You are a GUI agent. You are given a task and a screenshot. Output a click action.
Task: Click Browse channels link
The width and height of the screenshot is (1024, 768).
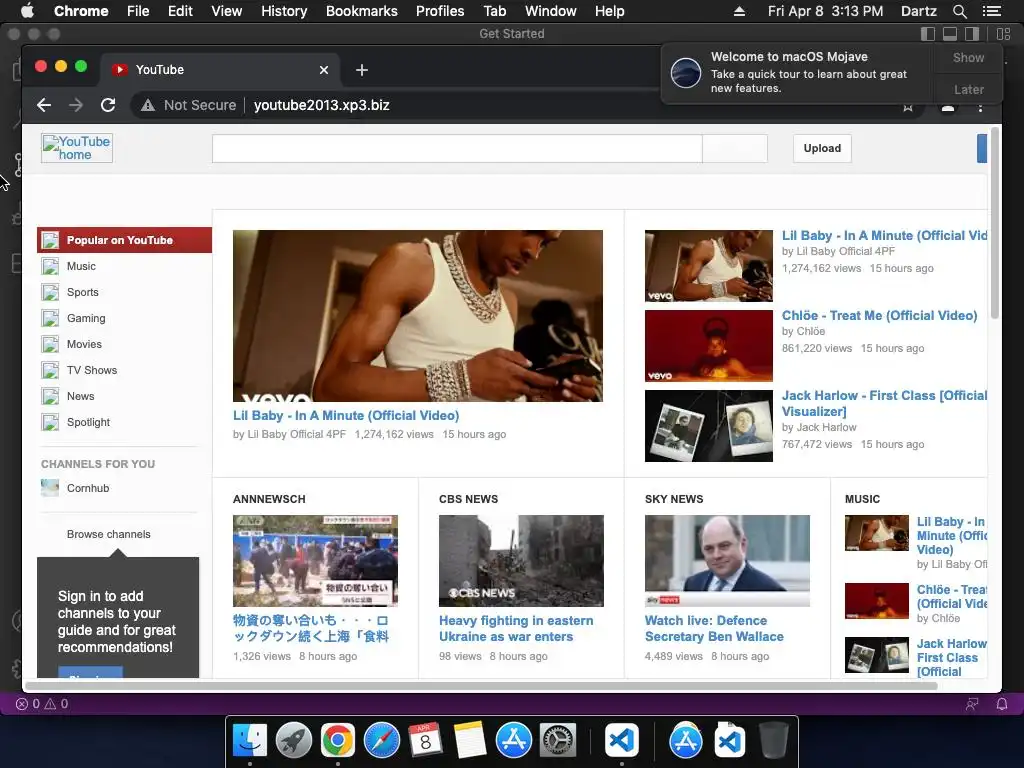point(108,534)
